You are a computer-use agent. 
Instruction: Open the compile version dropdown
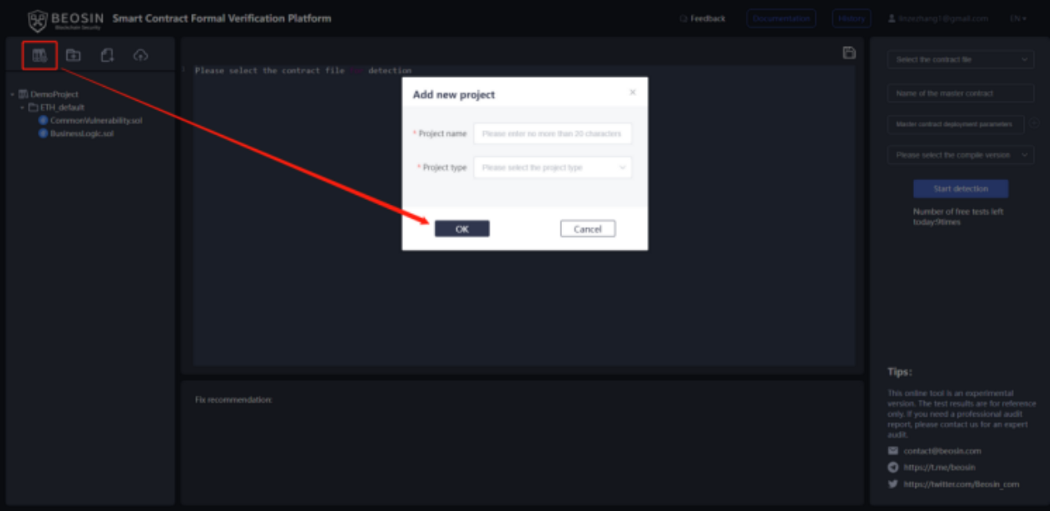pos(960,155)
